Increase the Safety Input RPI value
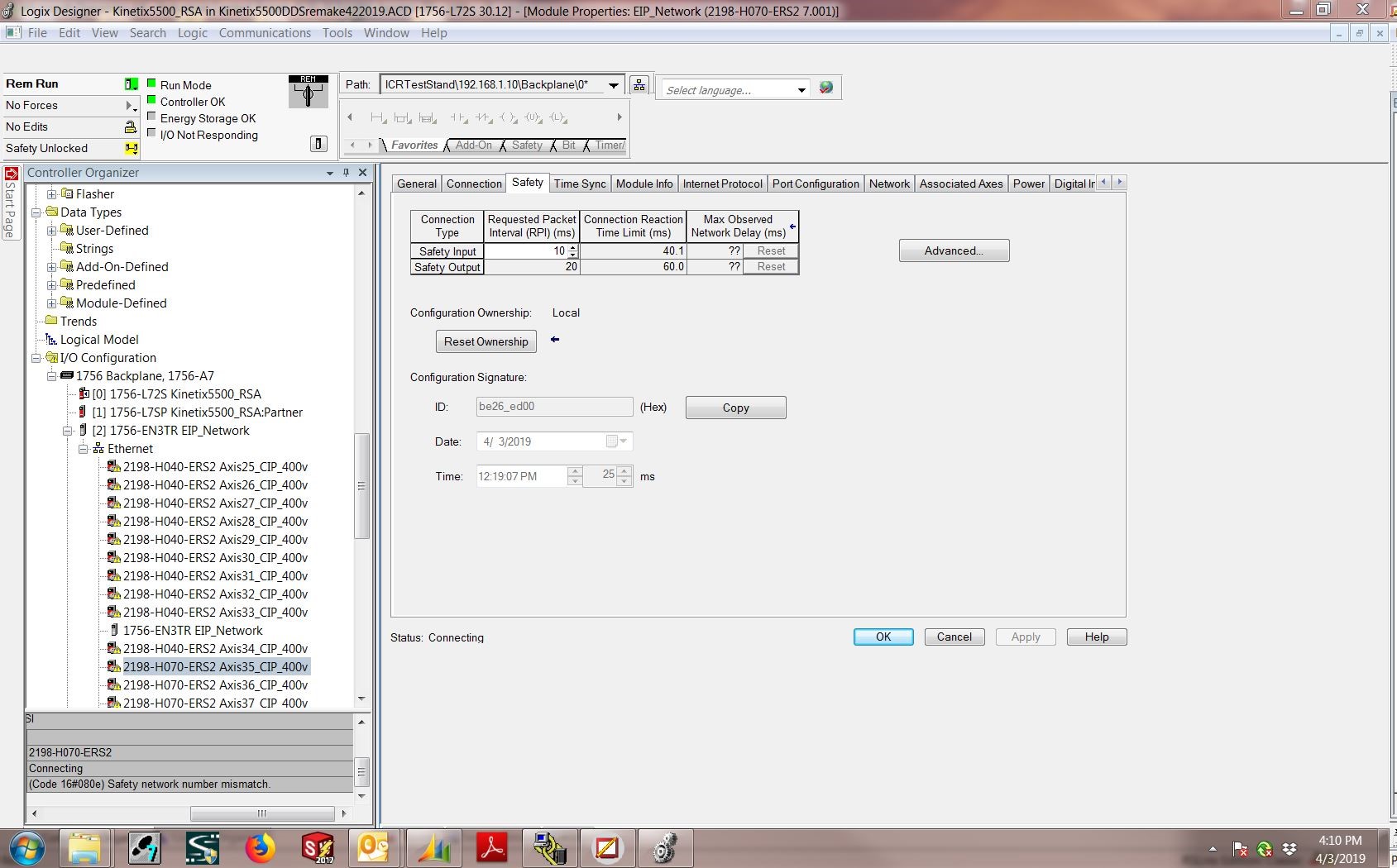Viewport: 1397px width, 868px height. (573, 248)
